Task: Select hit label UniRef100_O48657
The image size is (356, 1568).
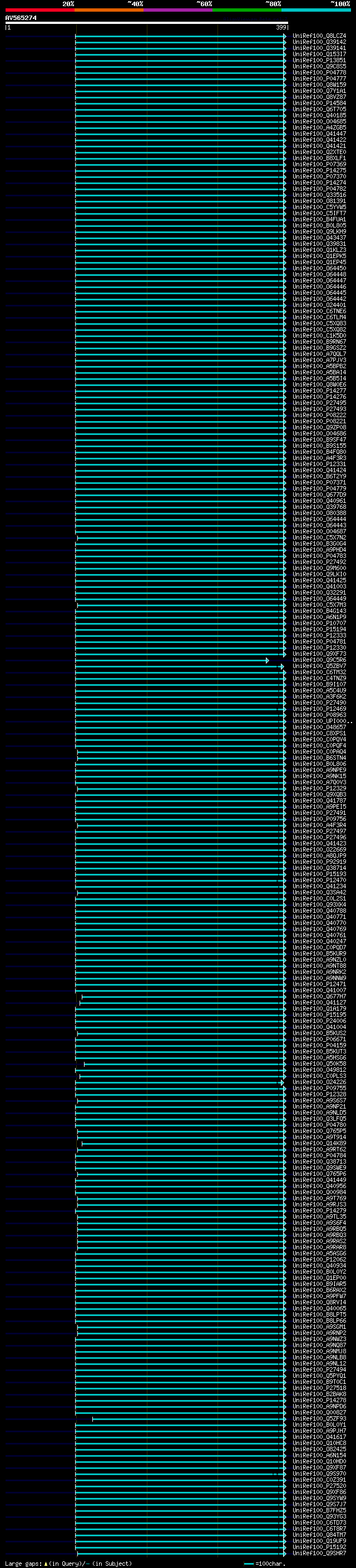Action: (x=319, y=728)
